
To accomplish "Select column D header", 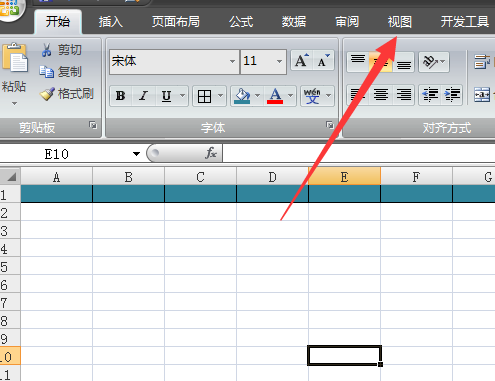I will (x=272, y=177).
